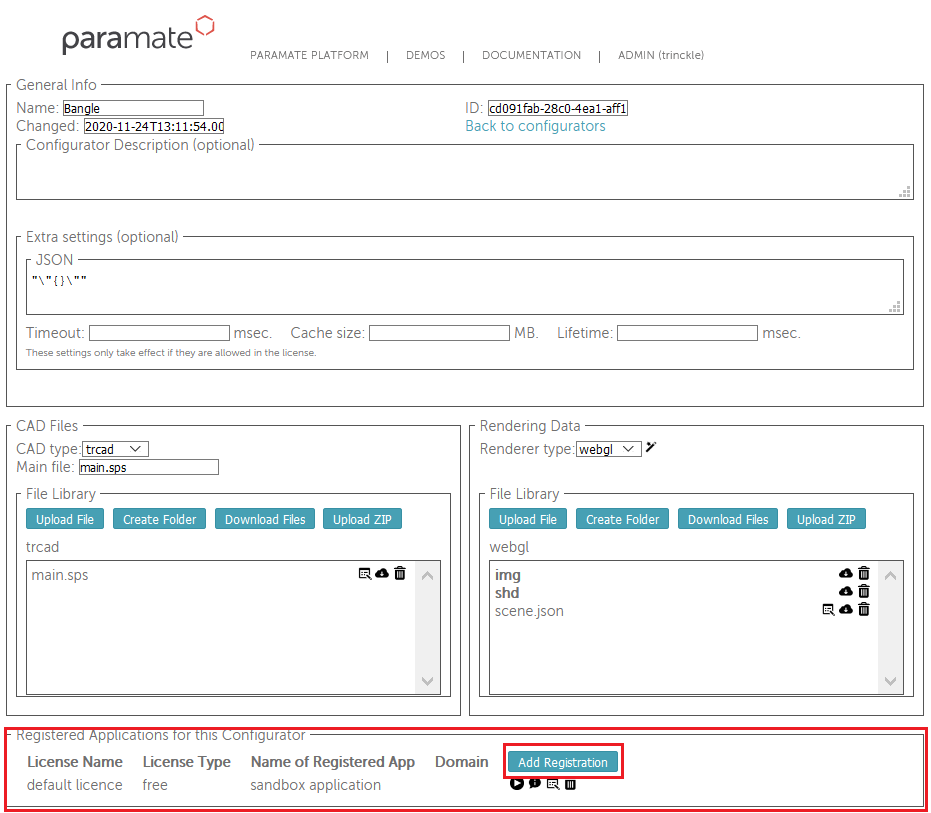931x813 pixels.
Task: Click the ID input field
Action: click(558, 108)
